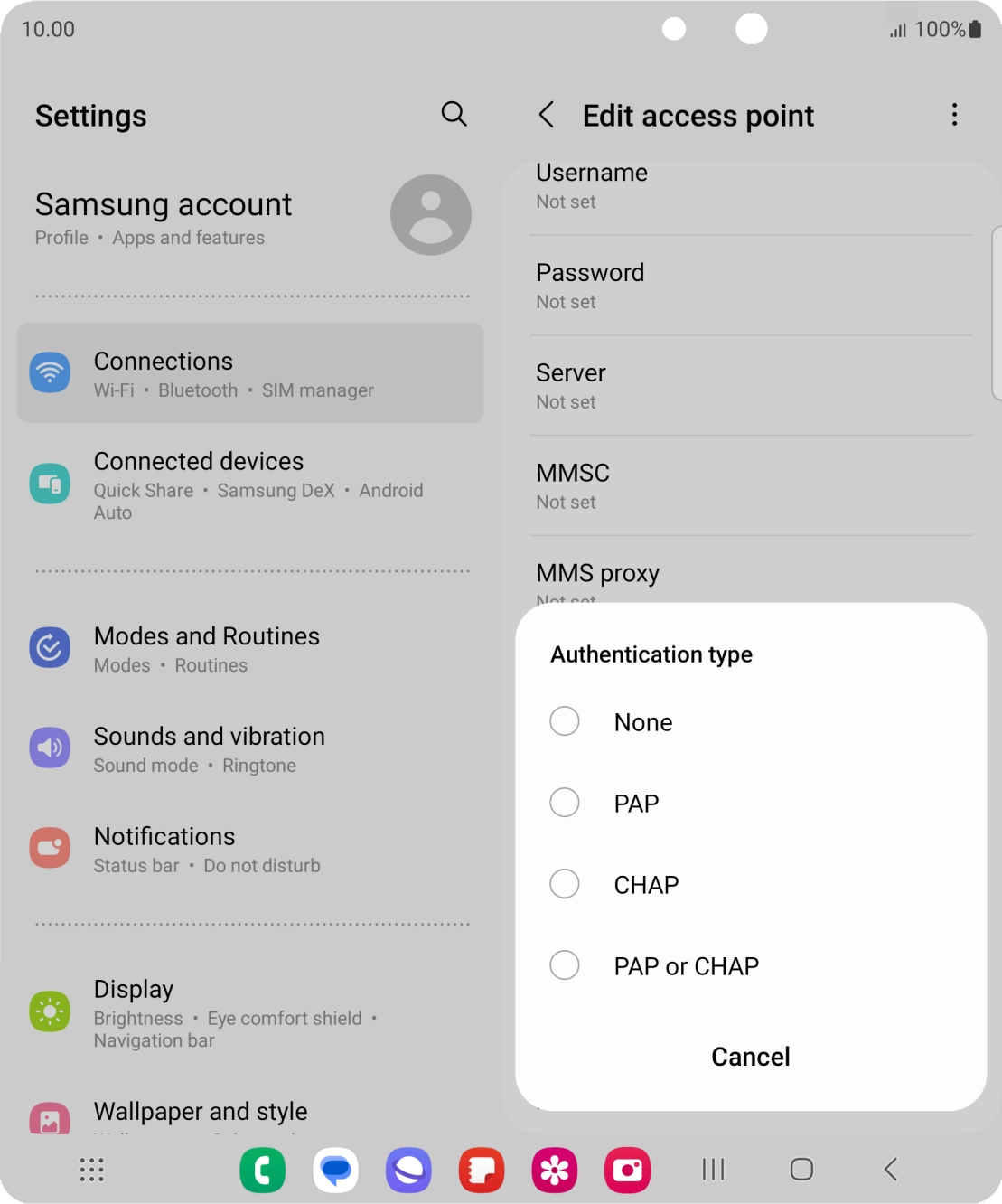
Task: Tap the Samsung account profile avatar
Action: [x=431, y=215]
